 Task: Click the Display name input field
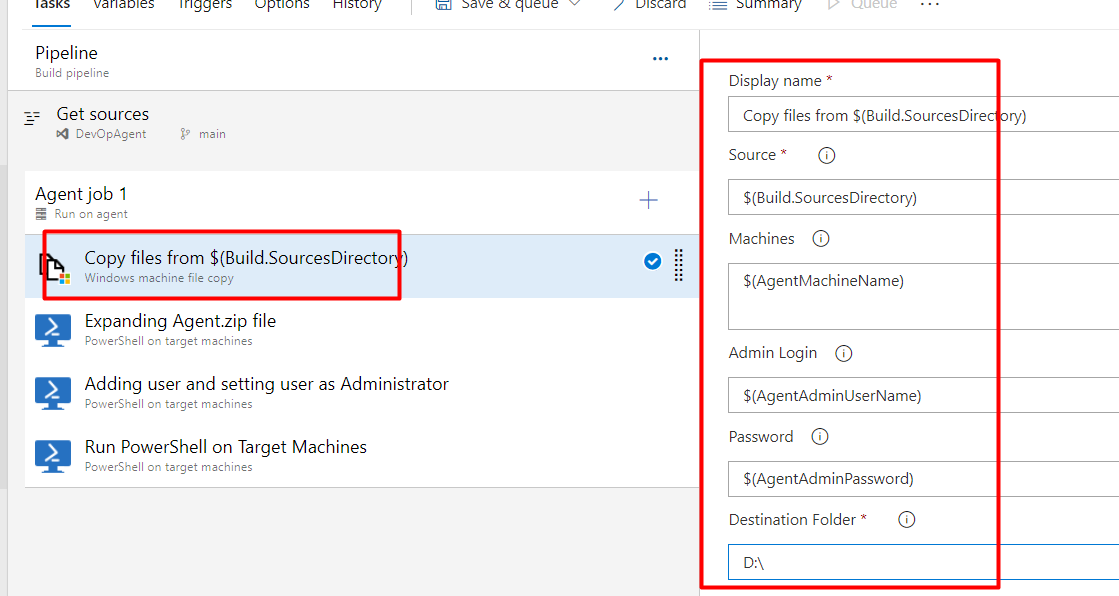(x=923, y=115)
